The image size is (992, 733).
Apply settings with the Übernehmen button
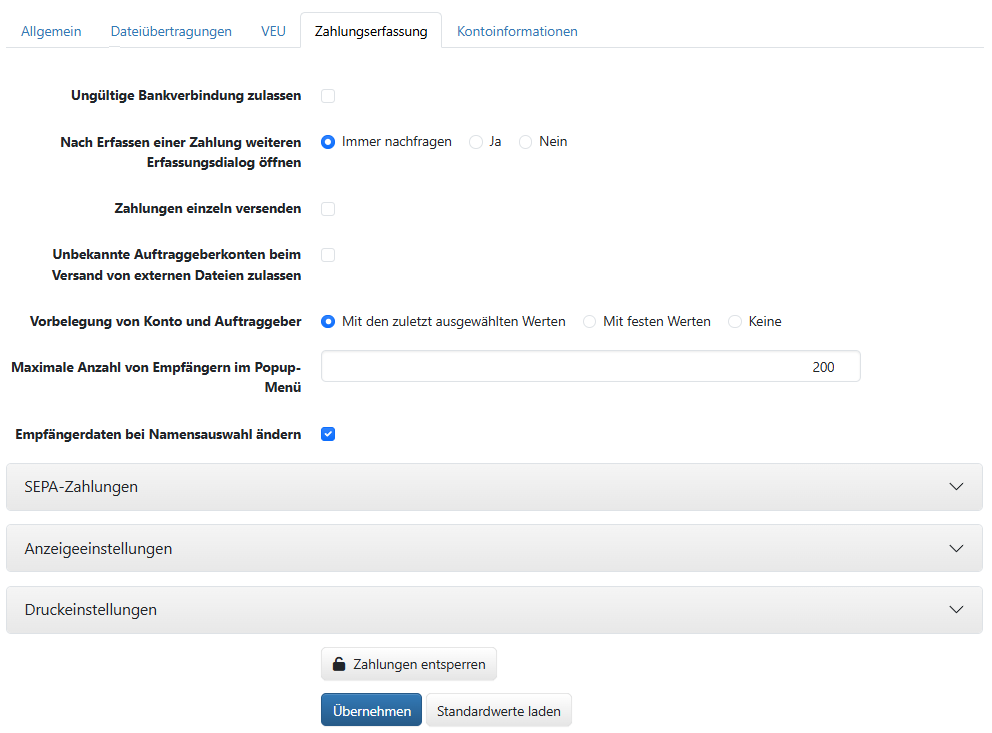click(371, 710)
